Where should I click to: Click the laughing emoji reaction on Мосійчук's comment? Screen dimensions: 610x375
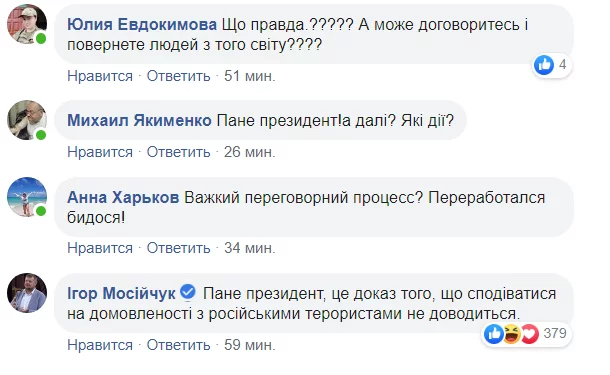tap(512, 333)
